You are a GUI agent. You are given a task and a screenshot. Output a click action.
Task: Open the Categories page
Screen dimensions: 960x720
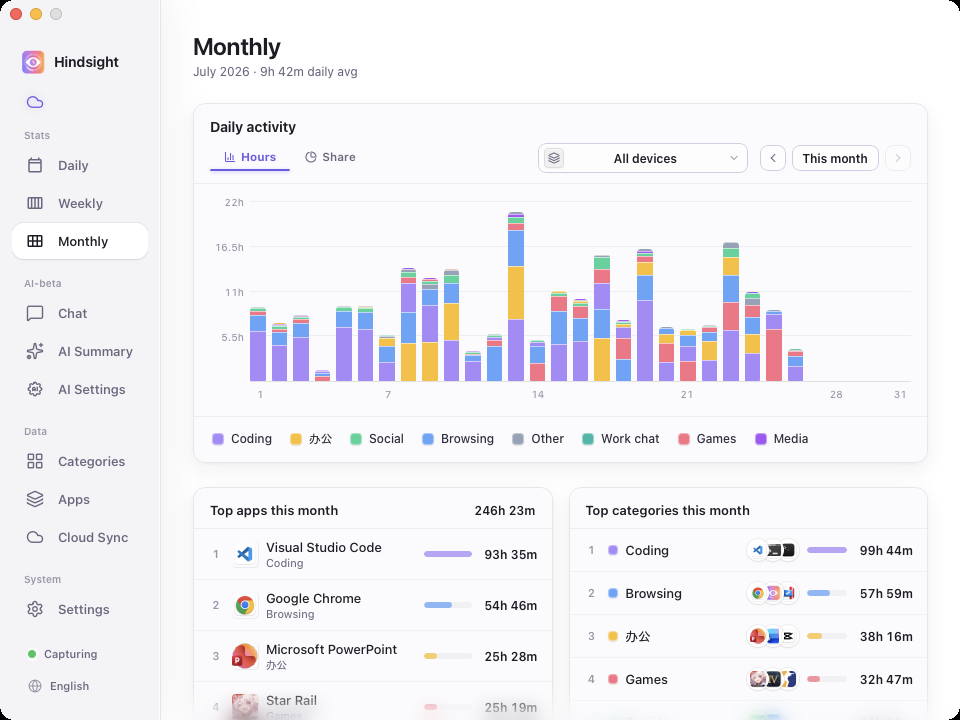pyautogui.click(x=80, y=462)
